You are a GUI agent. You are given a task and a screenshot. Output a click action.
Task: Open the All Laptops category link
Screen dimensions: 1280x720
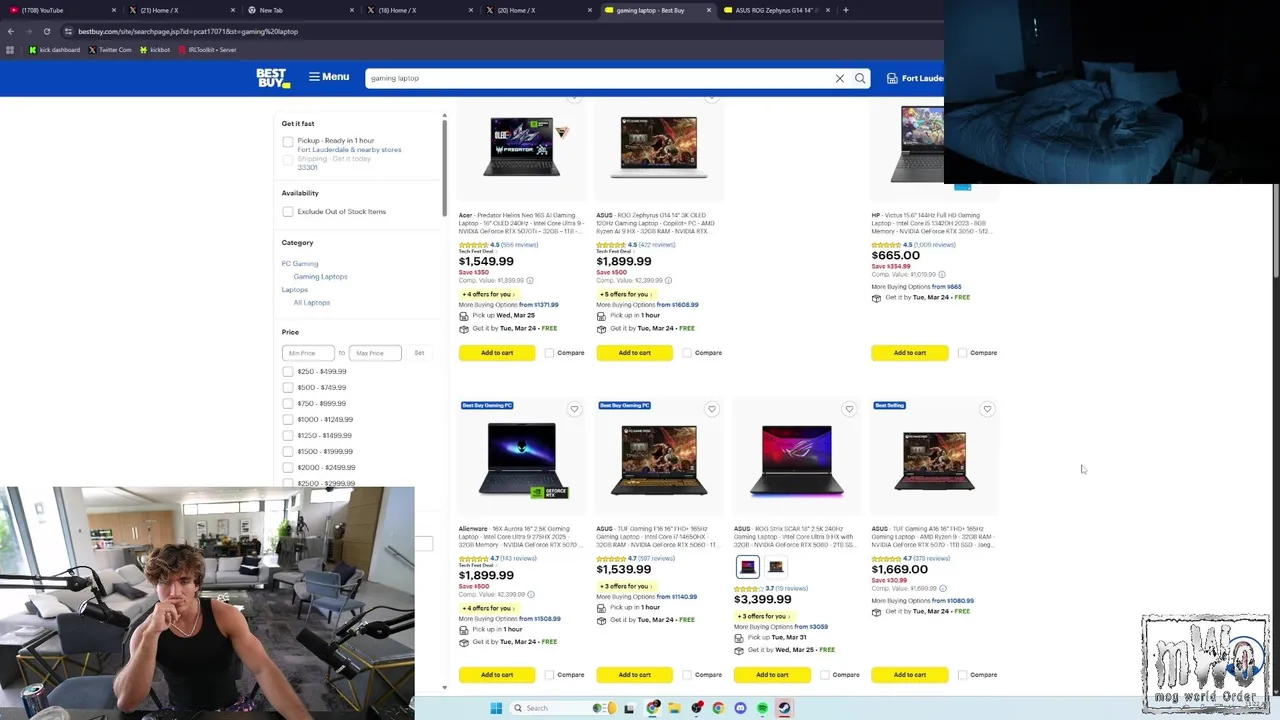[311, 303]
